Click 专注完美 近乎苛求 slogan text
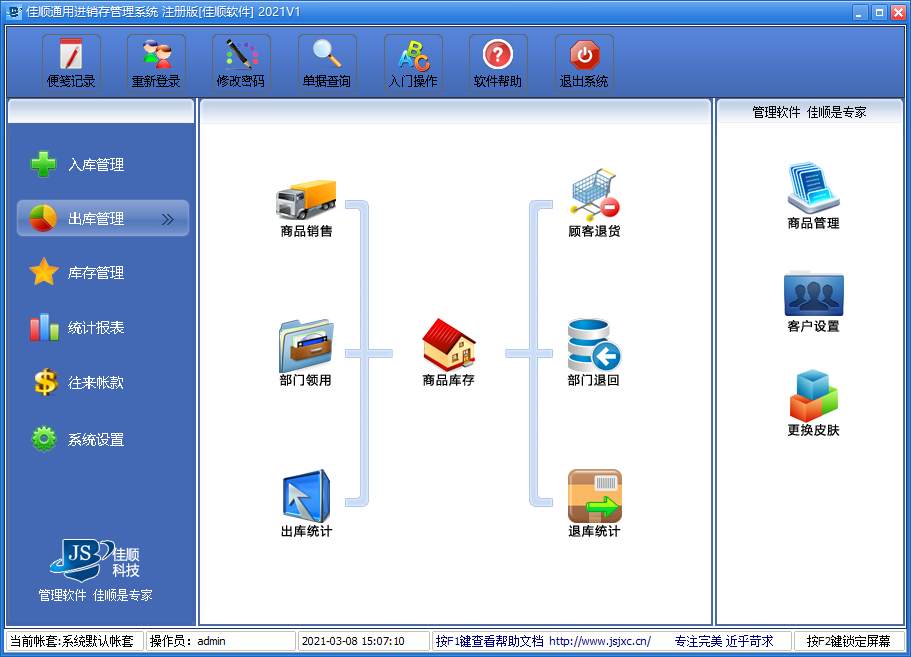This screenshot has height=657, width=911. coord(724,641)
